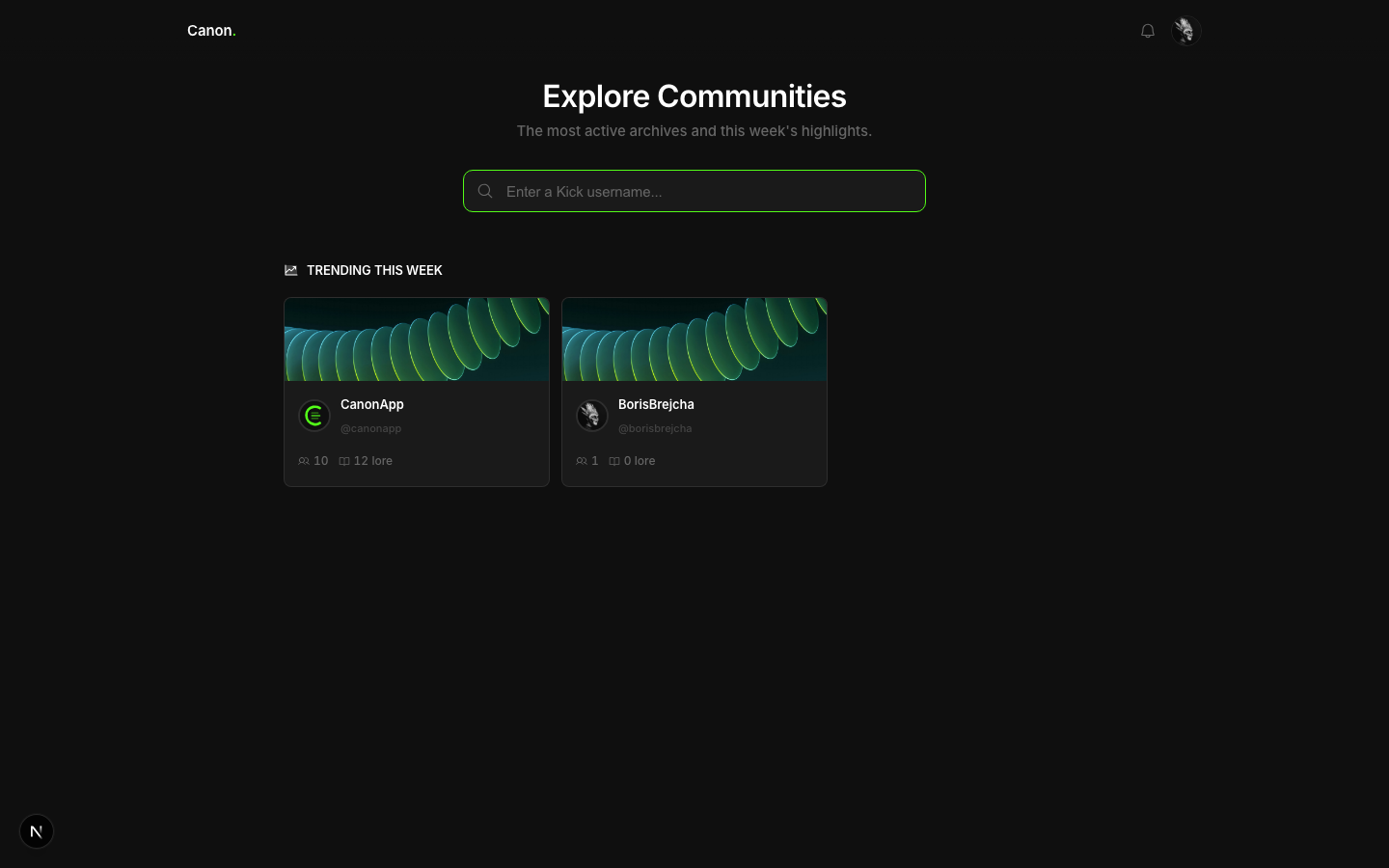Click the search magnifier icon
The height and width of the screenshot is (868, 1389).
pyautogui.click(x=485, y=191)
